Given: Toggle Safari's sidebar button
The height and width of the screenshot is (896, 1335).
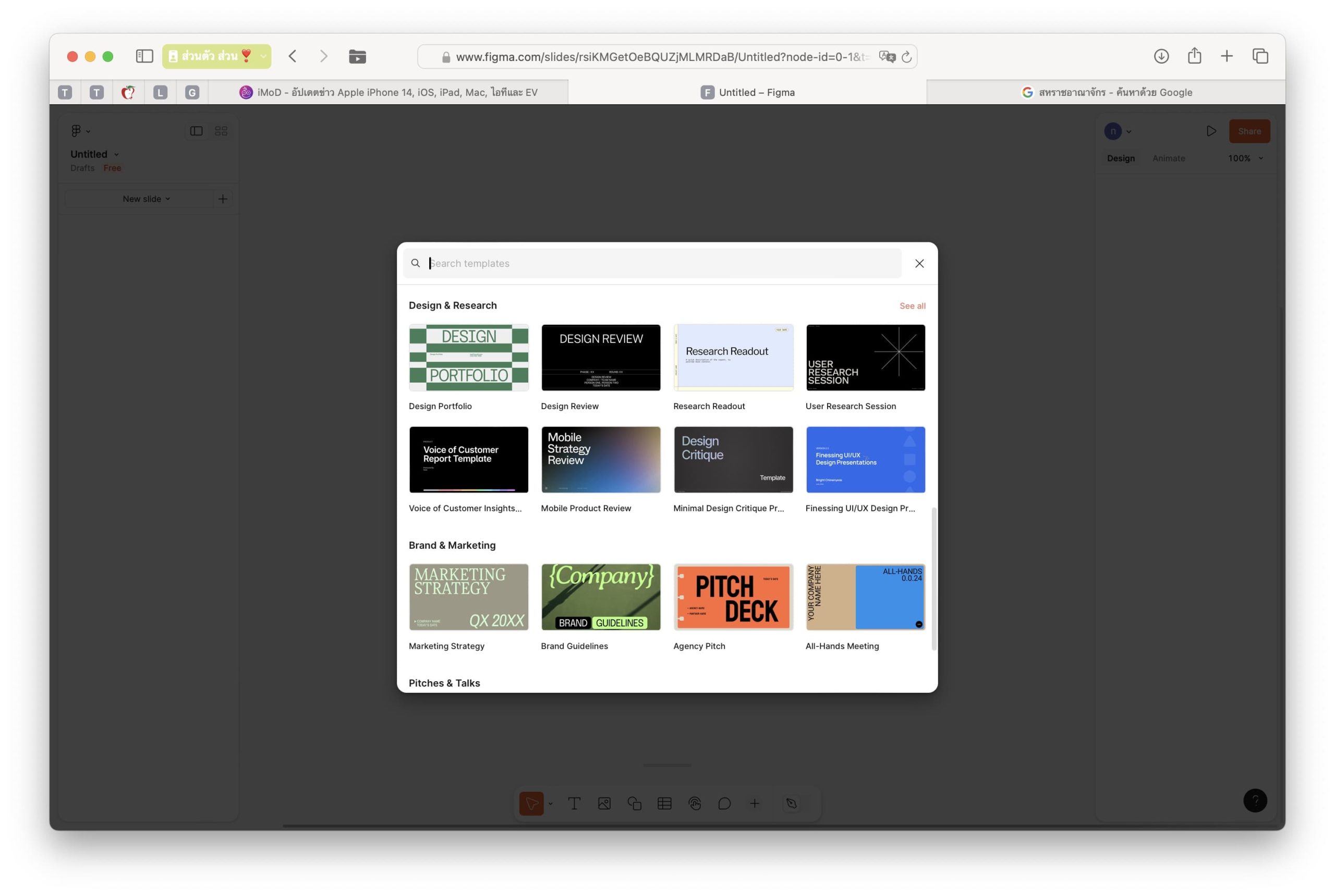Looking at the screenshot, I should (x=144, y=56).
